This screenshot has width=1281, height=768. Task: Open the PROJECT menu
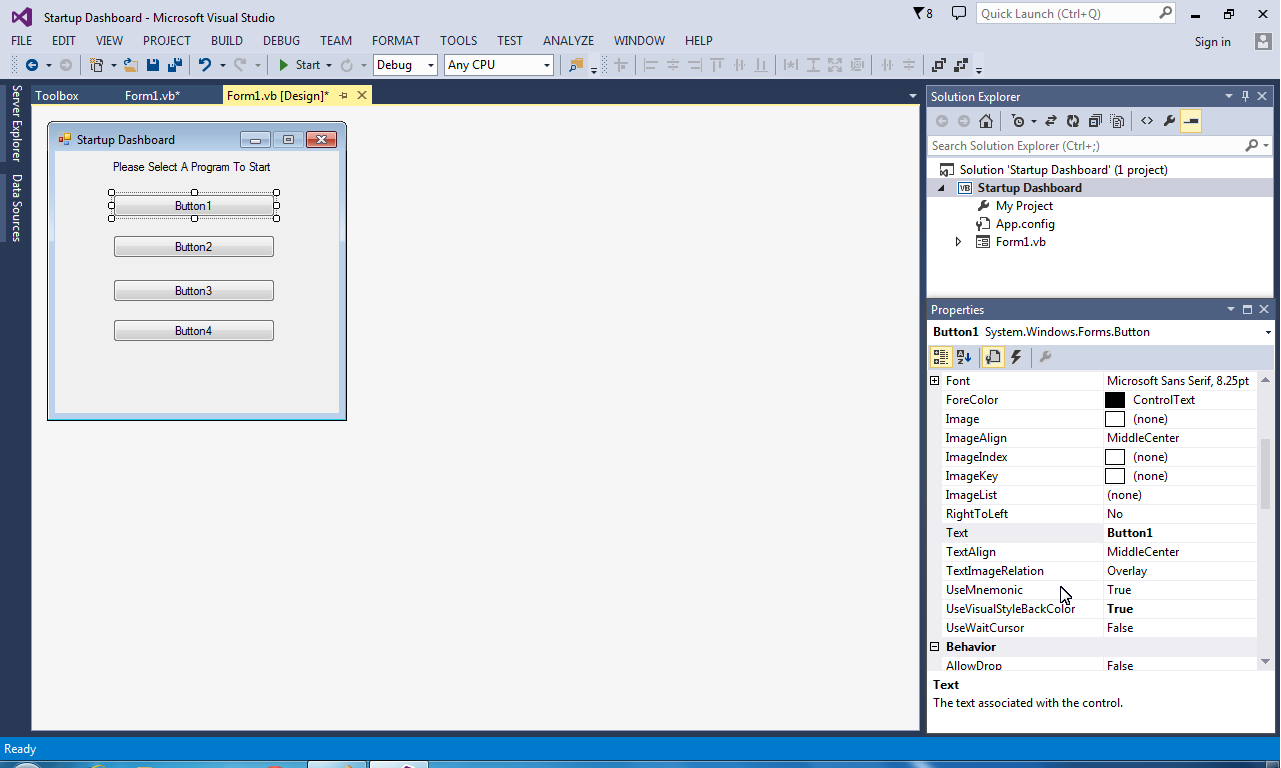tap(166, 41)
